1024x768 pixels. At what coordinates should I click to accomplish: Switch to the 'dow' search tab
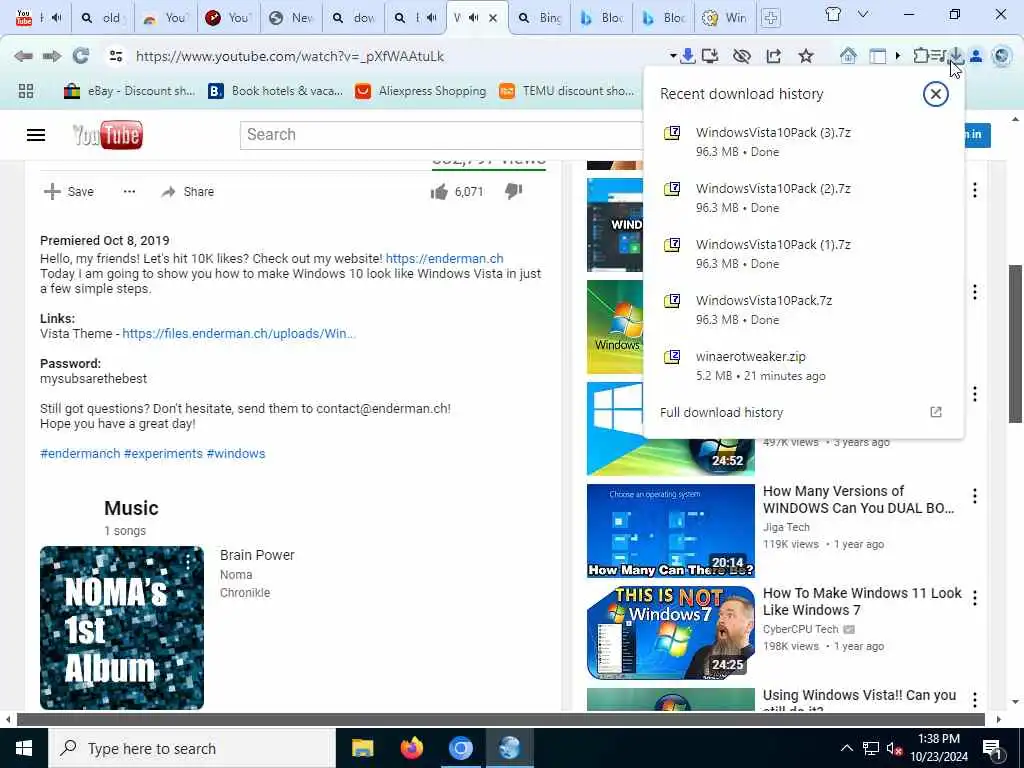click(355, 18)
